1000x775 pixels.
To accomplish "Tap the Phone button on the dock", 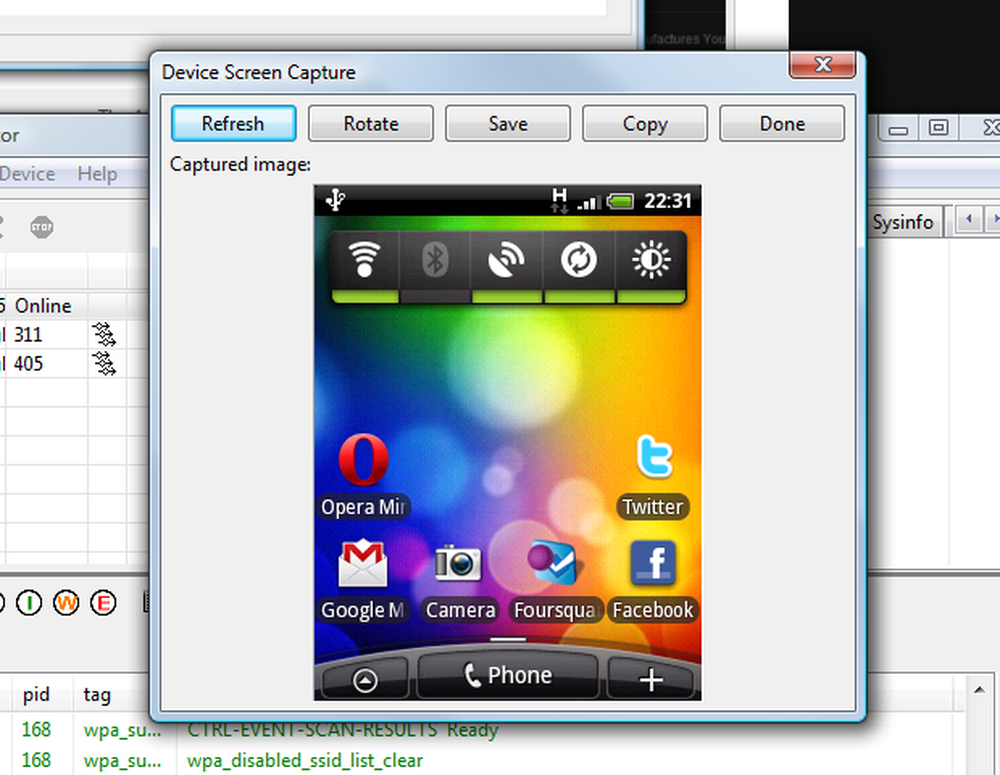I will click(508, 675).
